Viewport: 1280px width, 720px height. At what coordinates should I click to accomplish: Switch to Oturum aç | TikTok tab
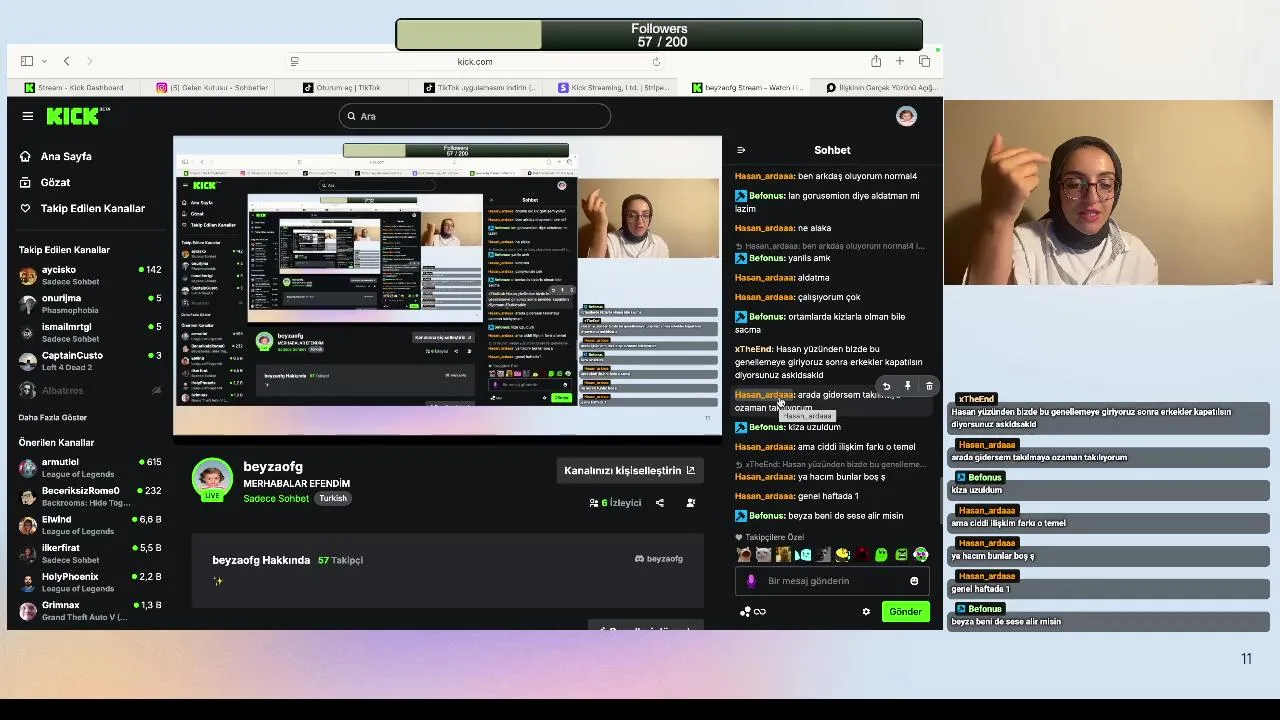[x=342, y=88]
